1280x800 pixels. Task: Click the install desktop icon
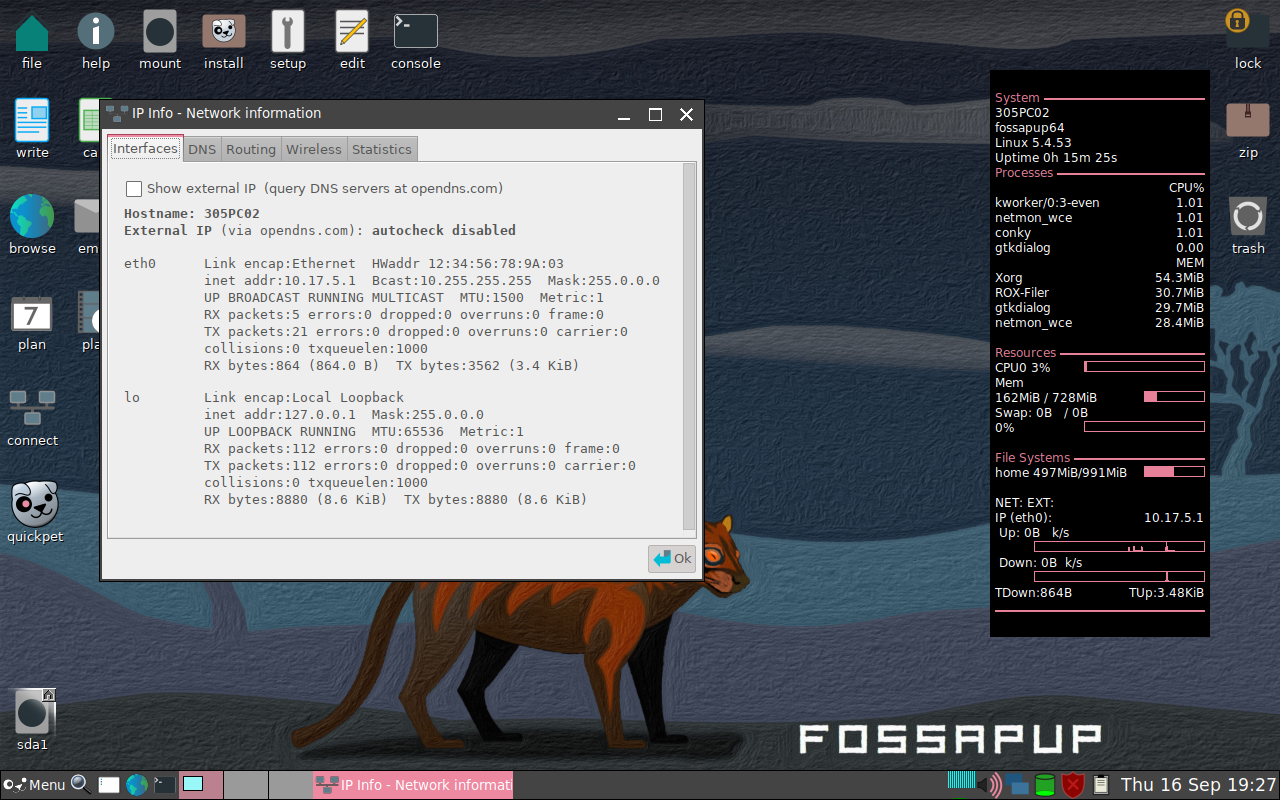(224, 32)
